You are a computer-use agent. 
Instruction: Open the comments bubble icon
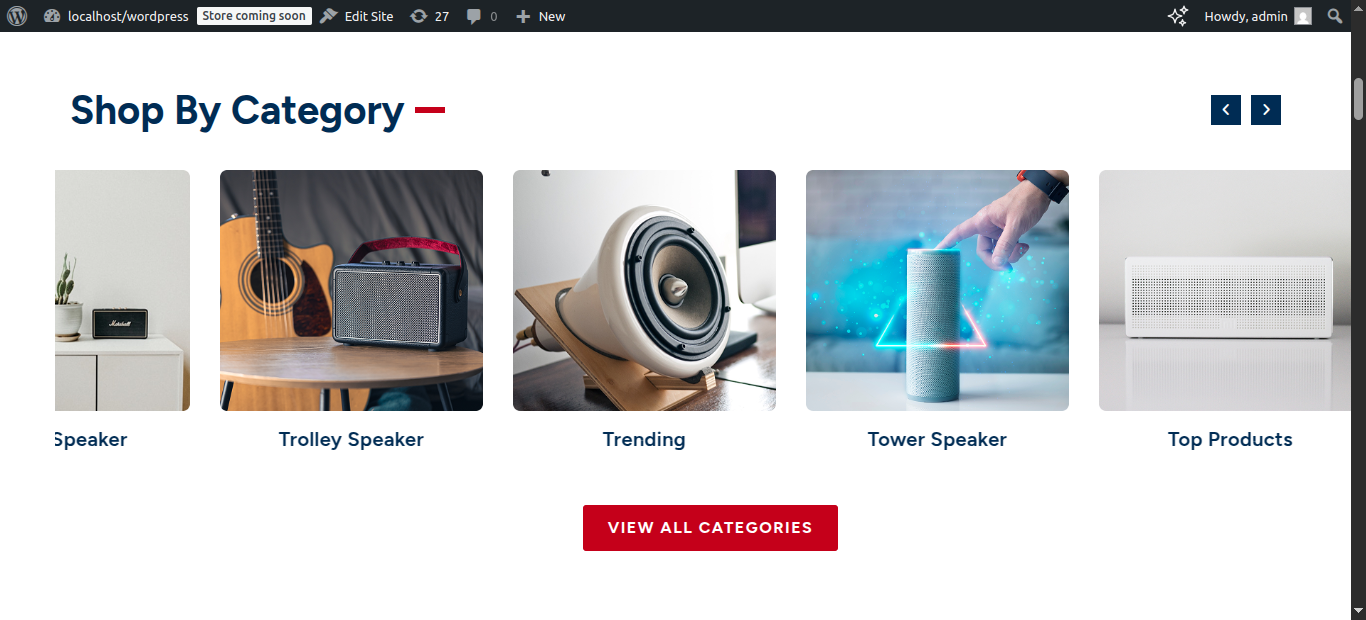point(474,17)
